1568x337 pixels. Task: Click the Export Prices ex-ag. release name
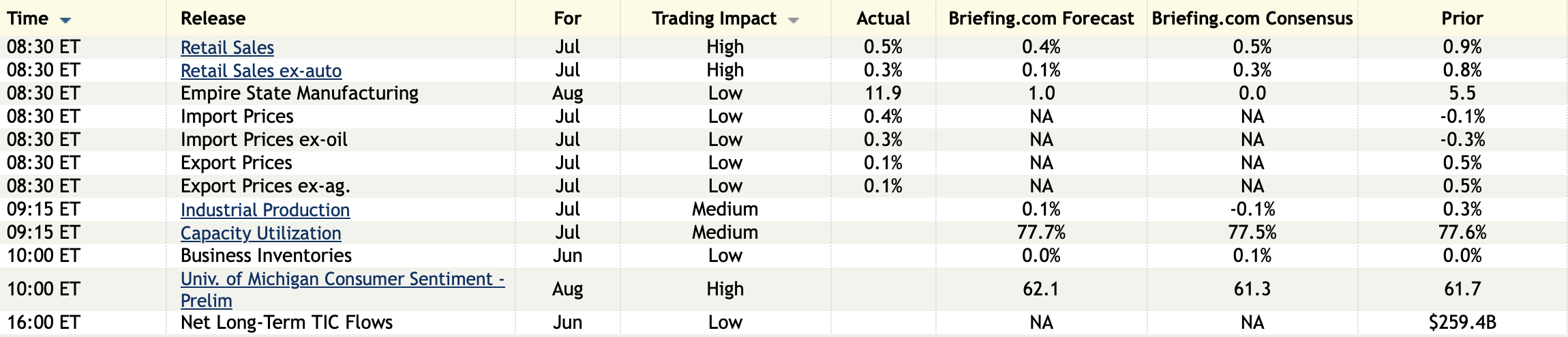coord(265,186)
